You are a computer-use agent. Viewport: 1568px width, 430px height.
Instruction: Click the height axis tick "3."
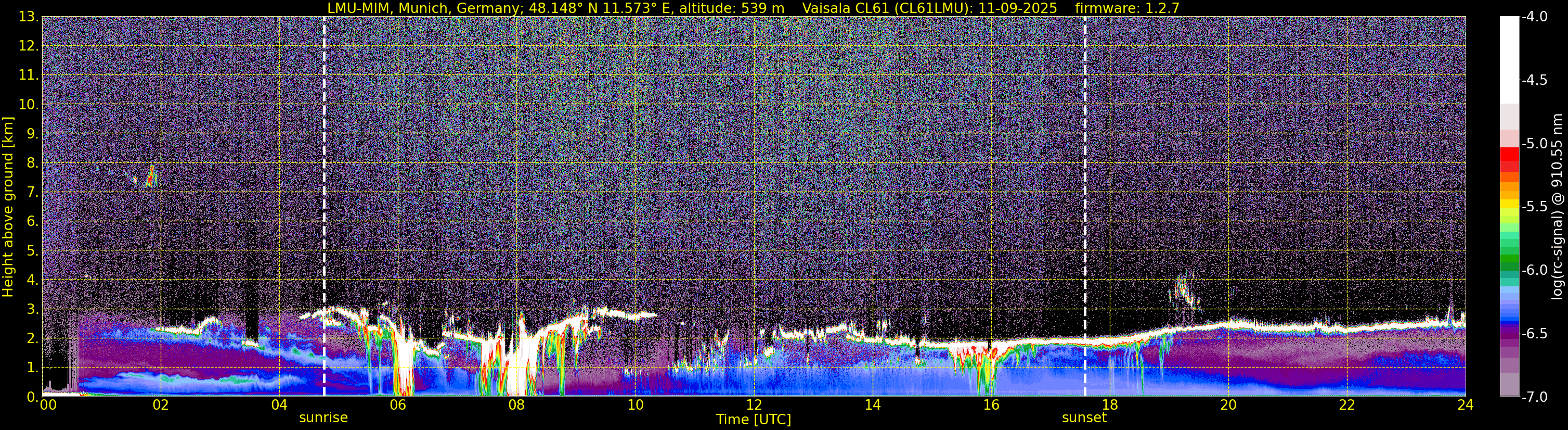(x=32, y=309)
